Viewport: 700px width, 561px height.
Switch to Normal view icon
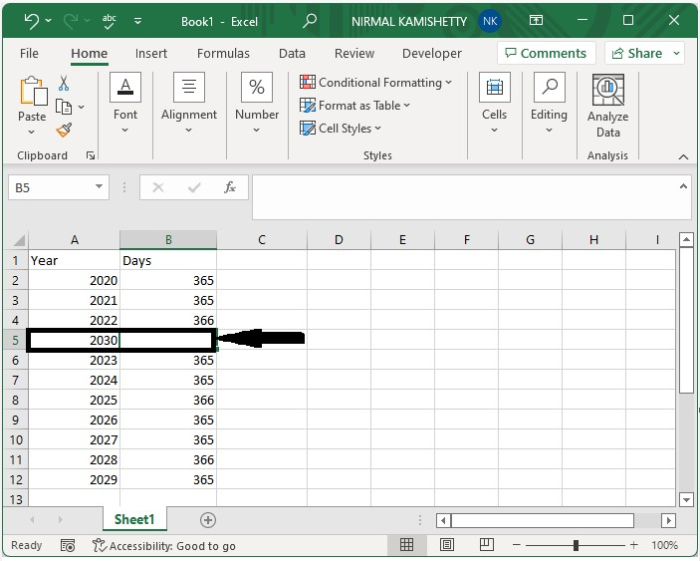pyautogui.click(x=406, y=545)
